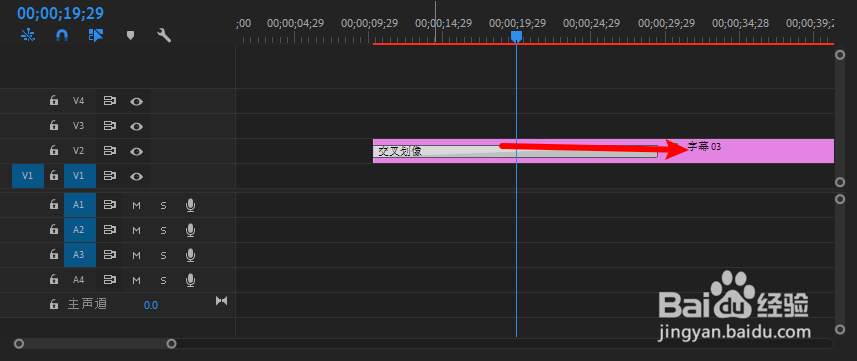Image resolution: width=857 pixels, height=361 pixels.
Task: Click master track output channel icon
Action: point(221,300)
